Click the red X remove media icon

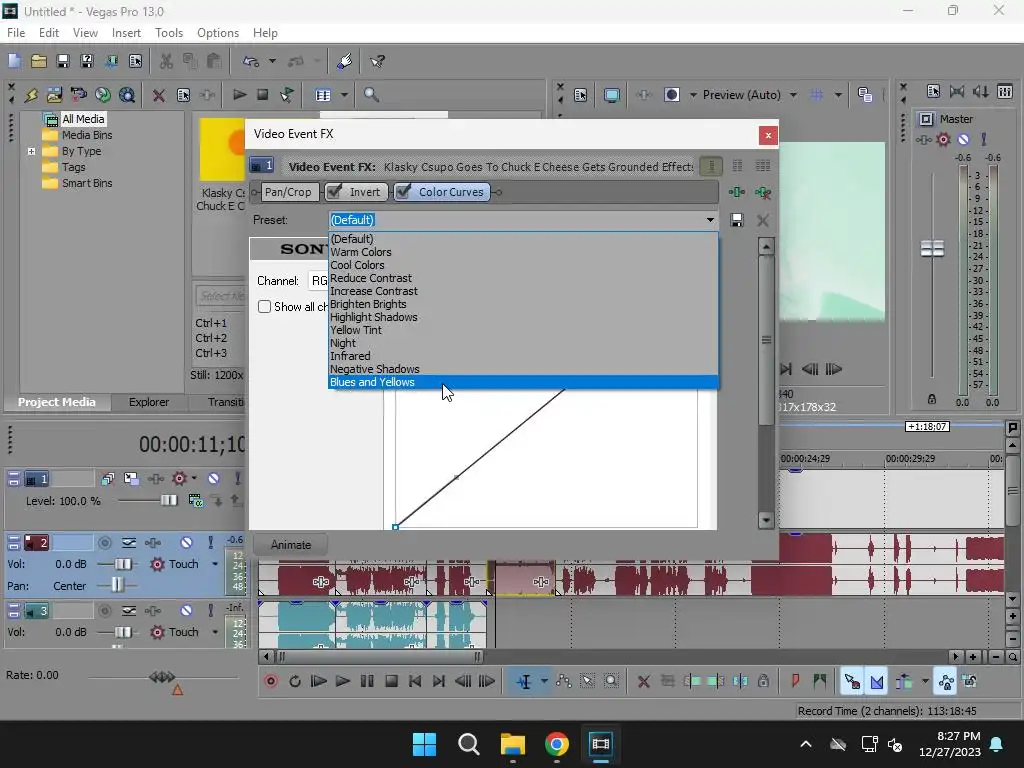(x=158, y=95)
